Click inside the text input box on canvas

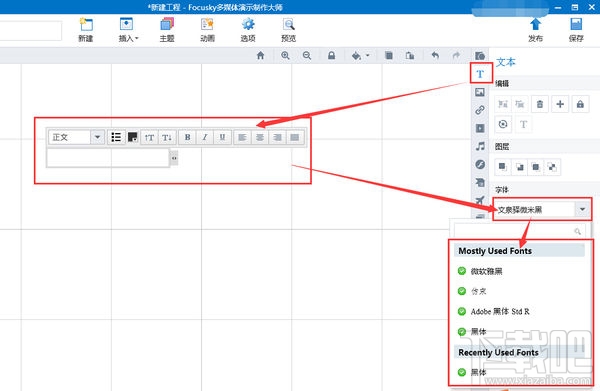(108, 158)
